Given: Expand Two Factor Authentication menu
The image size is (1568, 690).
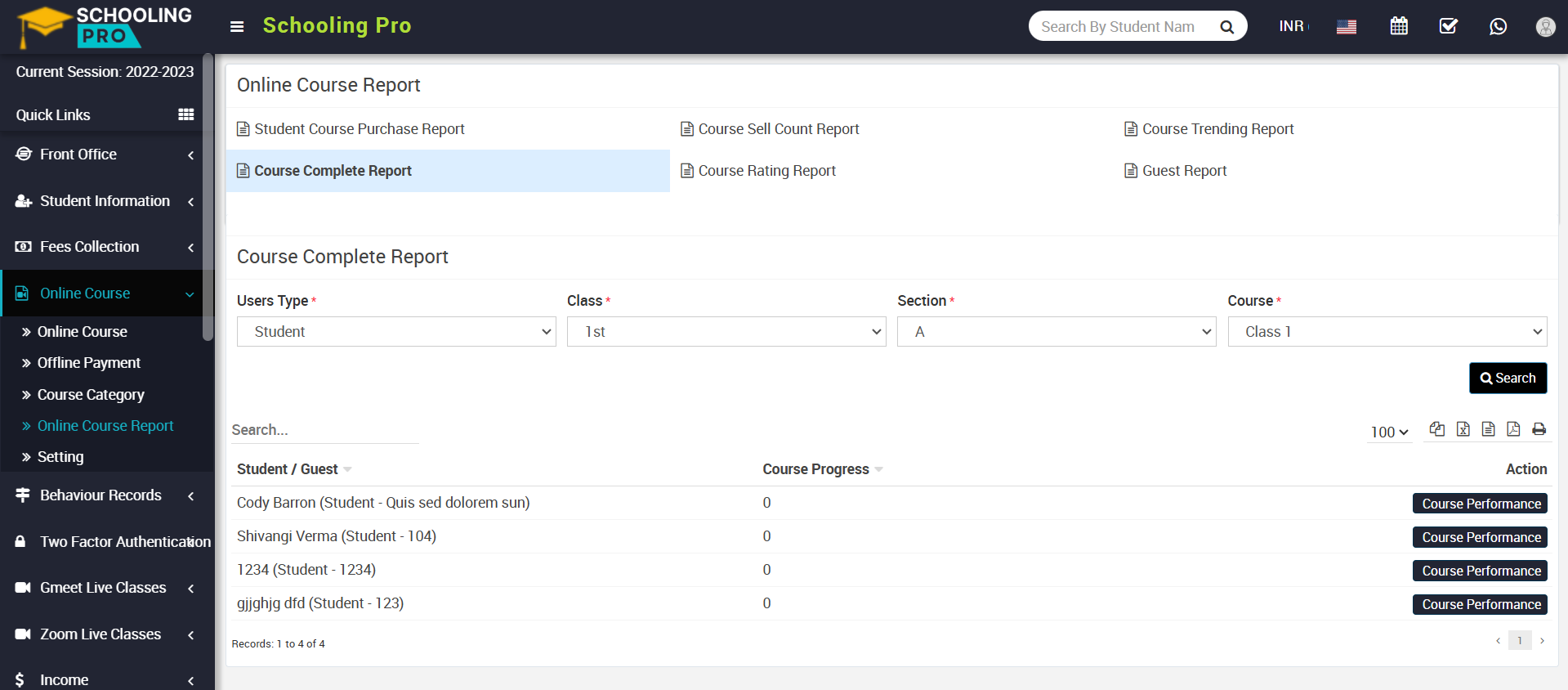Looking at the screenshot, I should pos(106,541).
